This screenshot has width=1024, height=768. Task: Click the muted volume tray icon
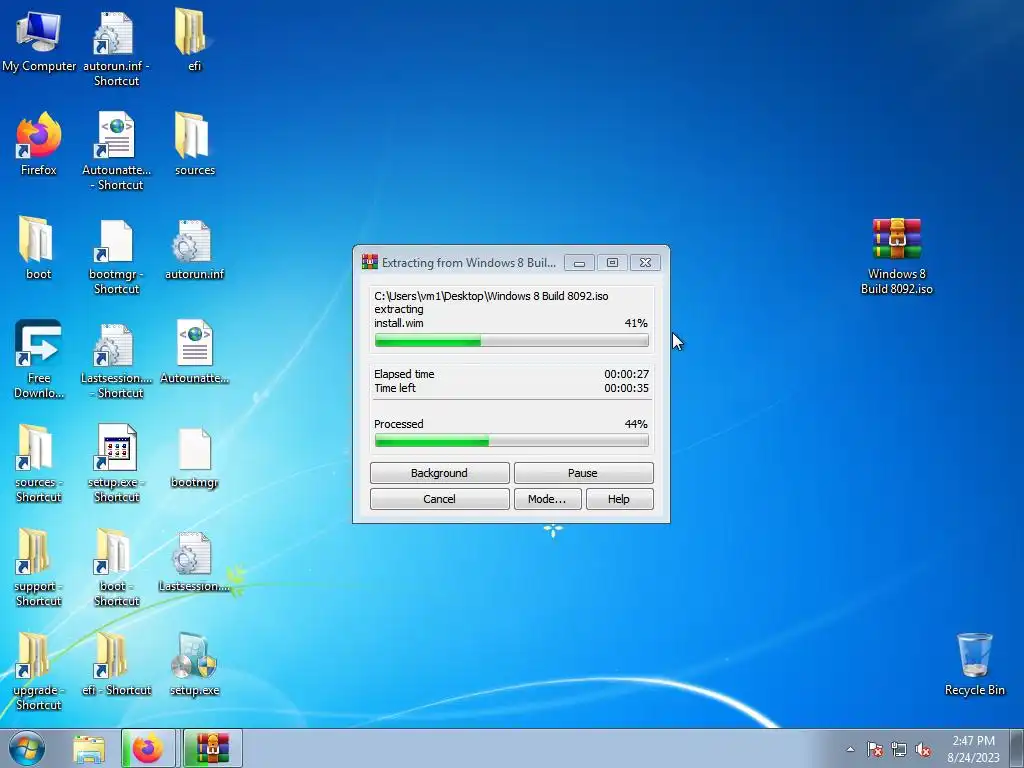click(x=923, y=749)
